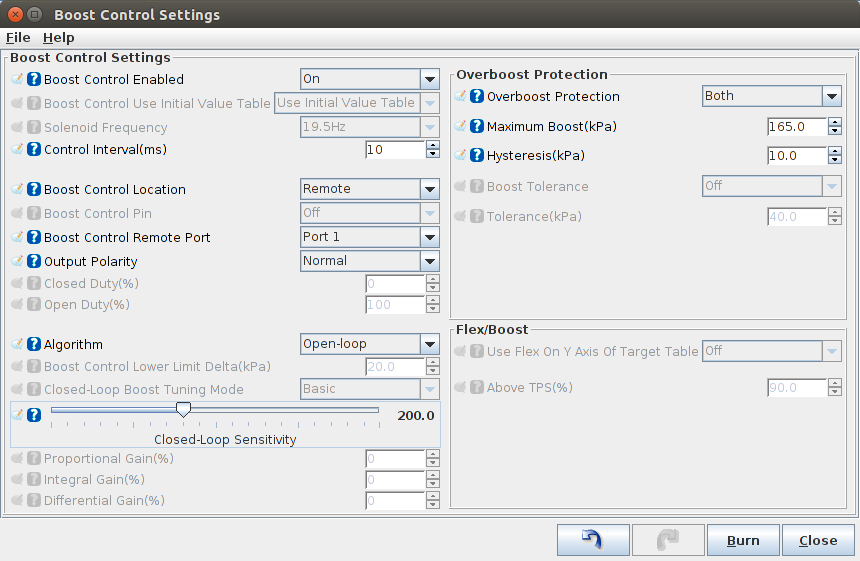Click help icon for Boost Control Enabled
Image resolution: width=860 pixels, height=561 pixels.
pyautogui.click(x=34, y=80)
